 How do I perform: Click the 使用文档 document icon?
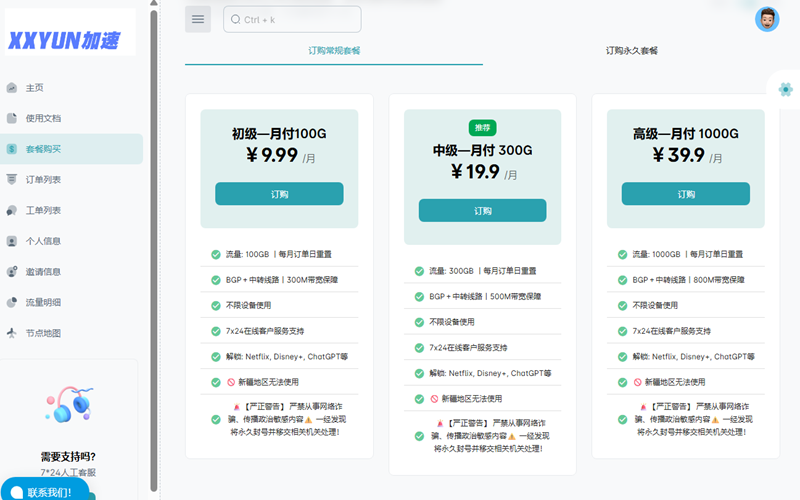pos(12,118)
